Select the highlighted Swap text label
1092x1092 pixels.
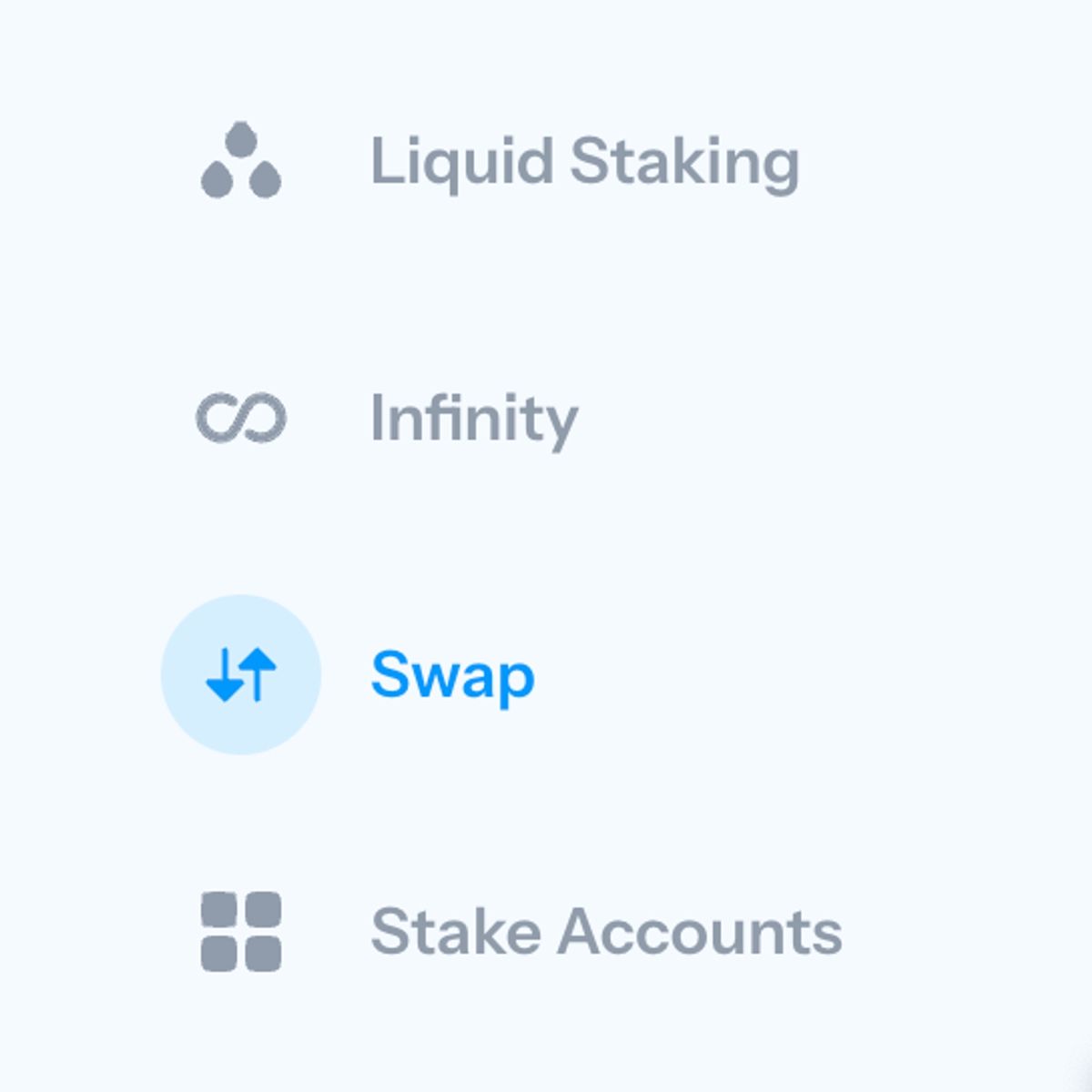click(x=452, y=676)
